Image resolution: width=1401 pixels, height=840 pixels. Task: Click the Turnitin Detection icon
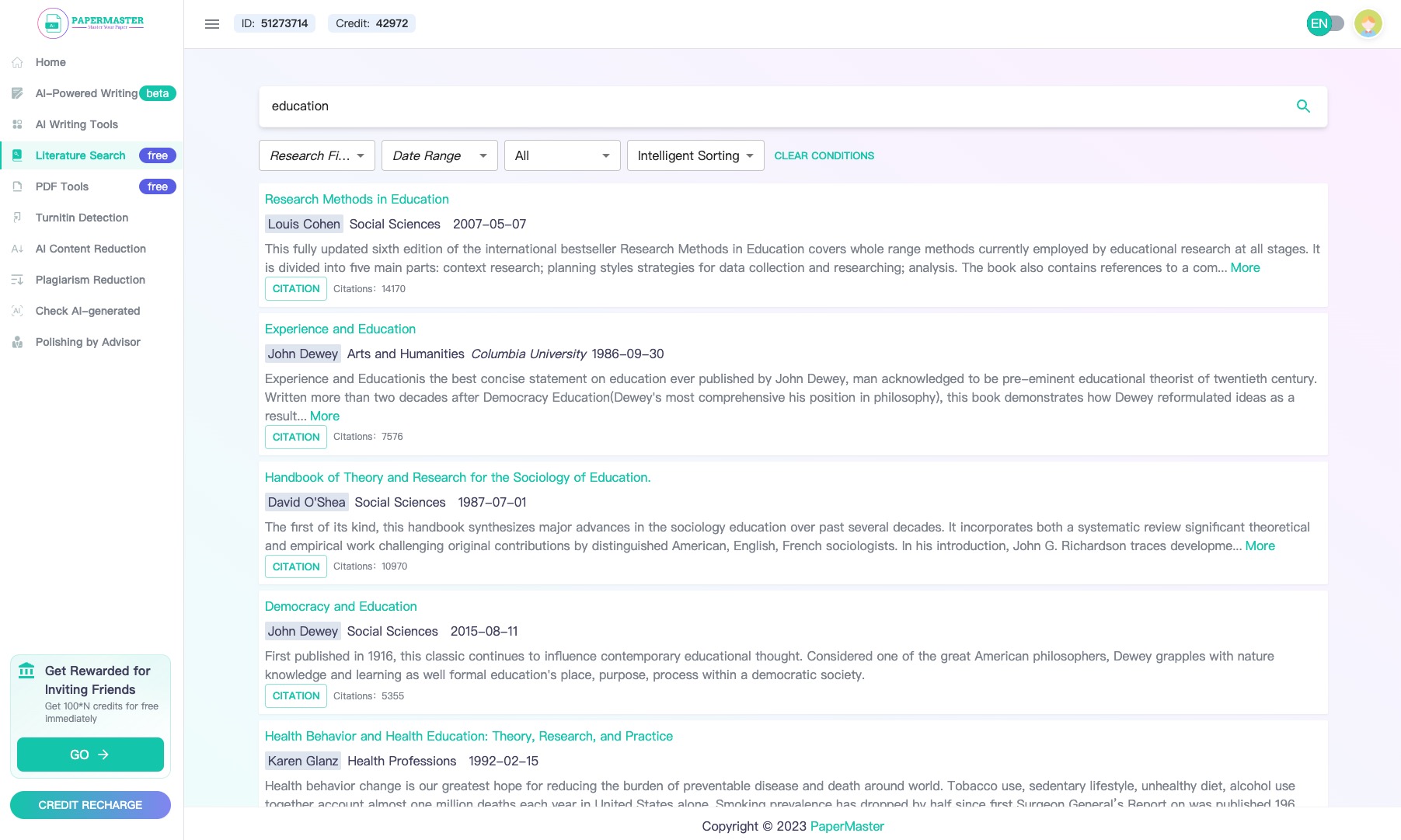(17, 218)
